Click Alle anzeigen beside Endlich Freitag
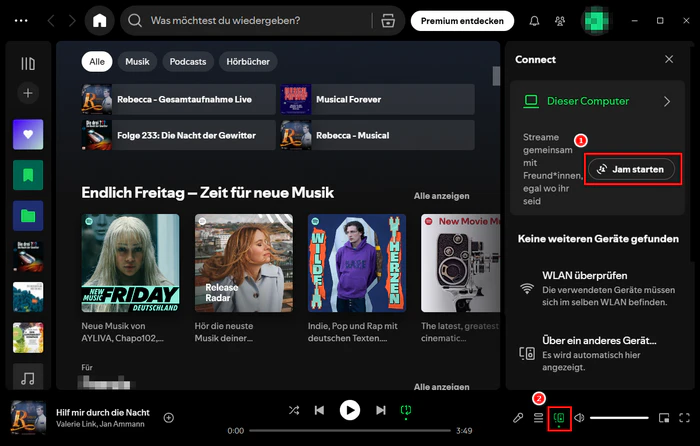This screenshot has height=446, width=700. click(x=442, y=196)
